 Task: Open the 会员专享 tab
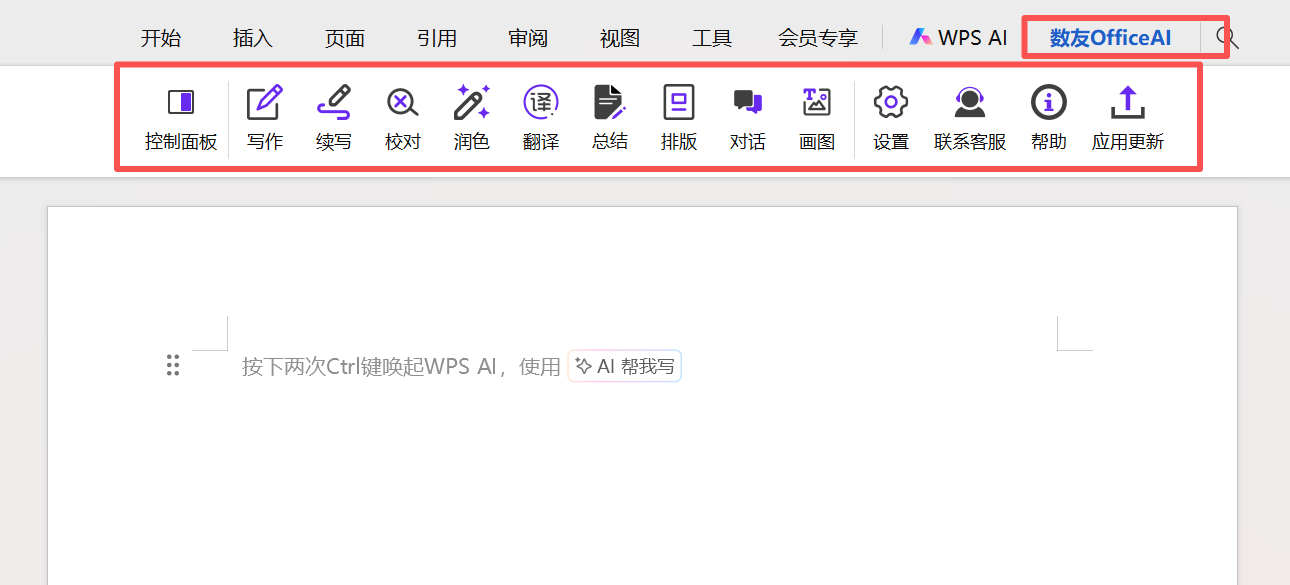click(818, 38)
